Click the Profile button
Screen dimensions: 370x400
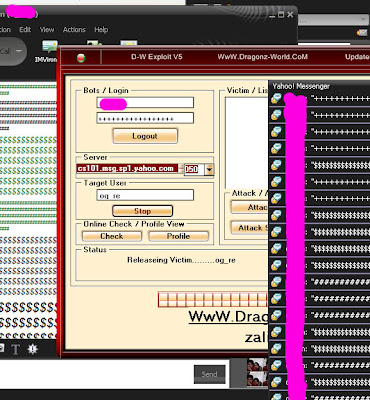click(178, 236)
